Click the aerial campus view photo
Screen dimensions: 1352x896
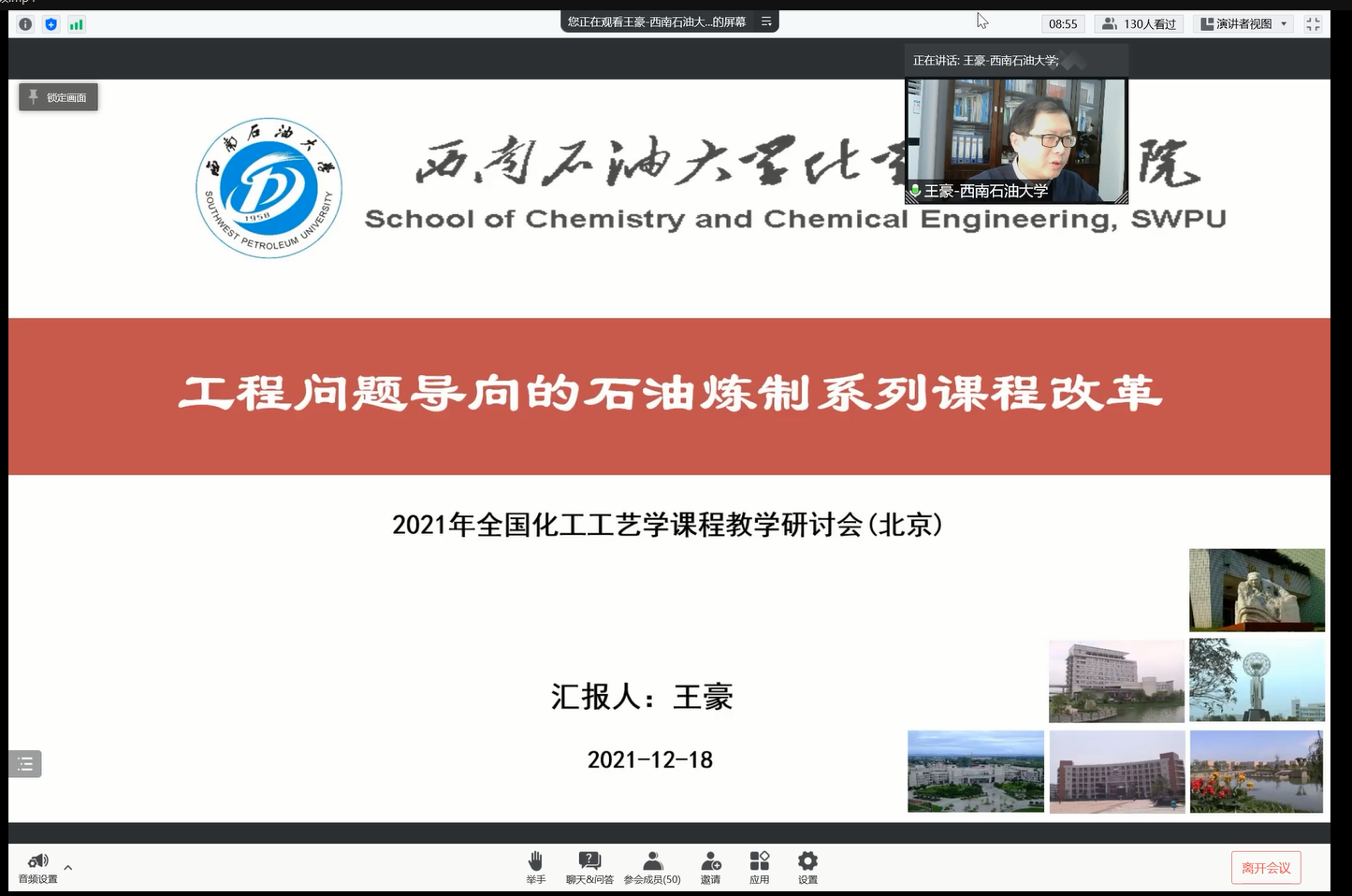976,772
